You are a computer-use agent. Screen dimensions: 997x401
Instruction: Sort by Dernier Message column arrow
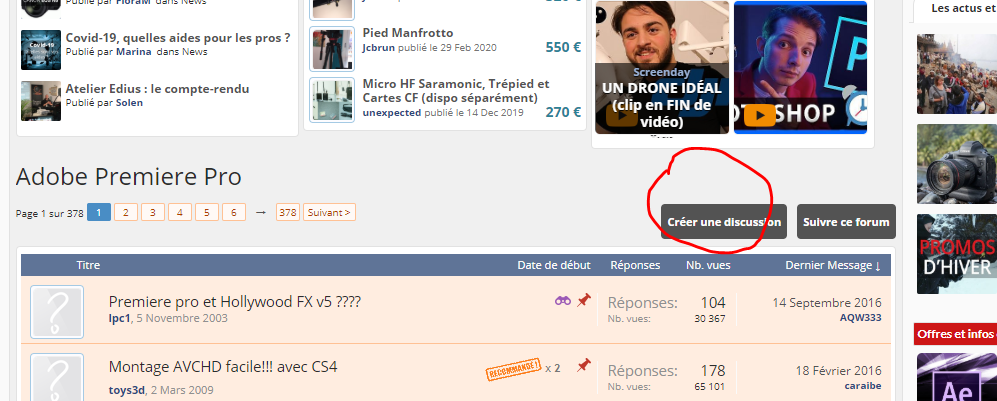click(x=878, y=266)
